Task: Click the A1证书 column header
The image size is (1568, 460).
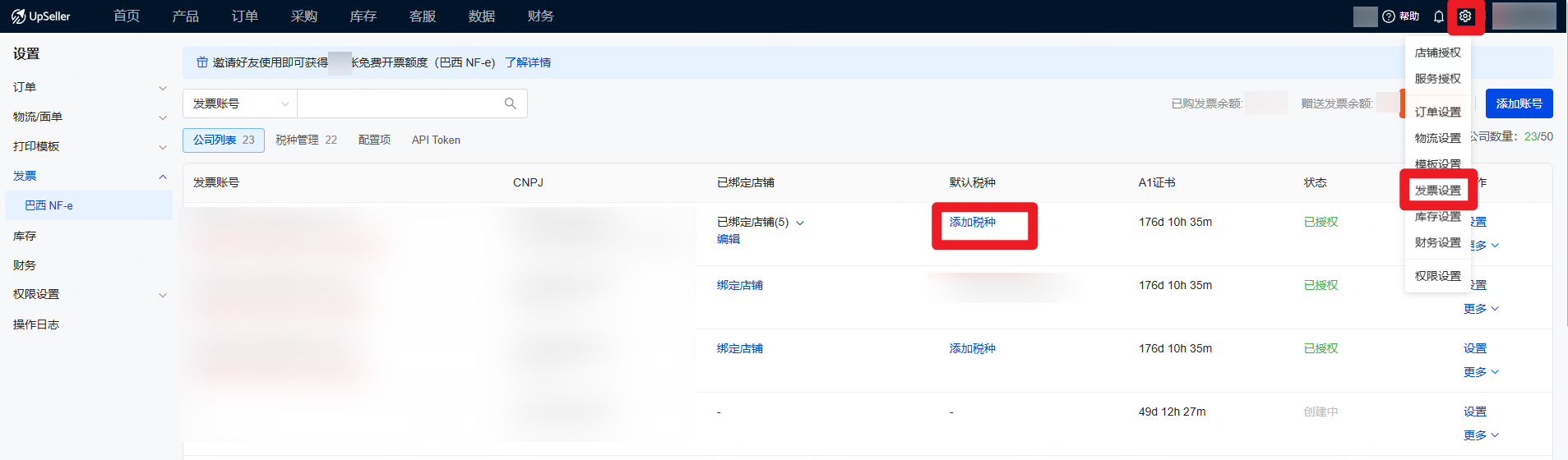Action: (1157, 182)
